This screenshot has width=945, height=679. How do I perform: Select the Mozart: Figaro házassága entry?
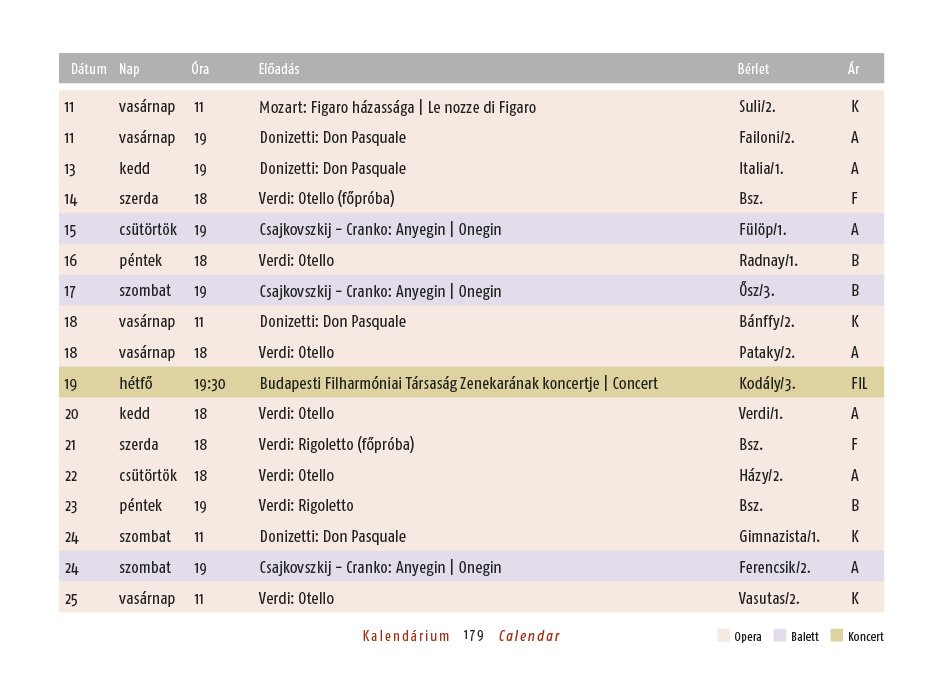tap(397, 107)
